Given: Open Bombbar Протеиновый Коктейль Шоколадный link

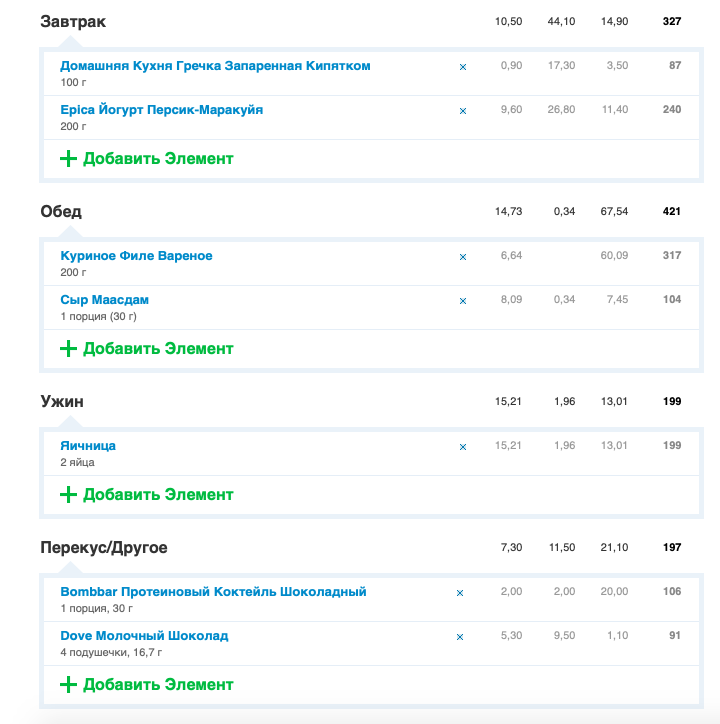Looking at the screenshot, I should tap(213, 591).
